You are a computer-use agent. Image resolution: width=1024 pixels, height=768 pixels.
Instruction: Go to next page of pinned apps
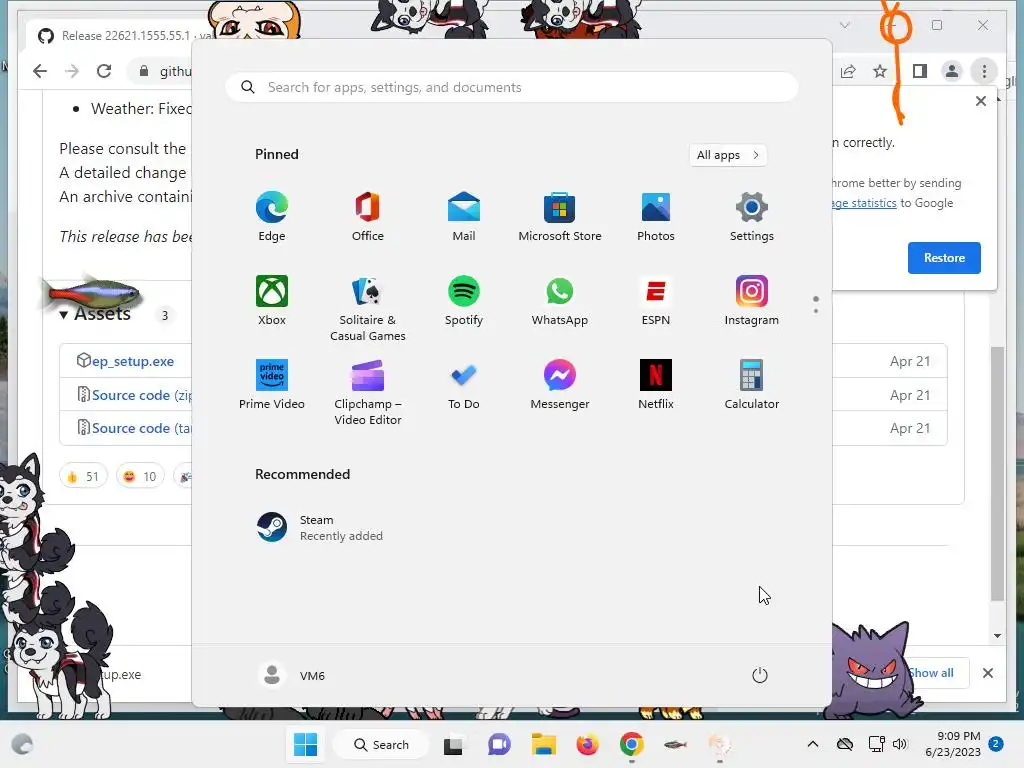816,310
